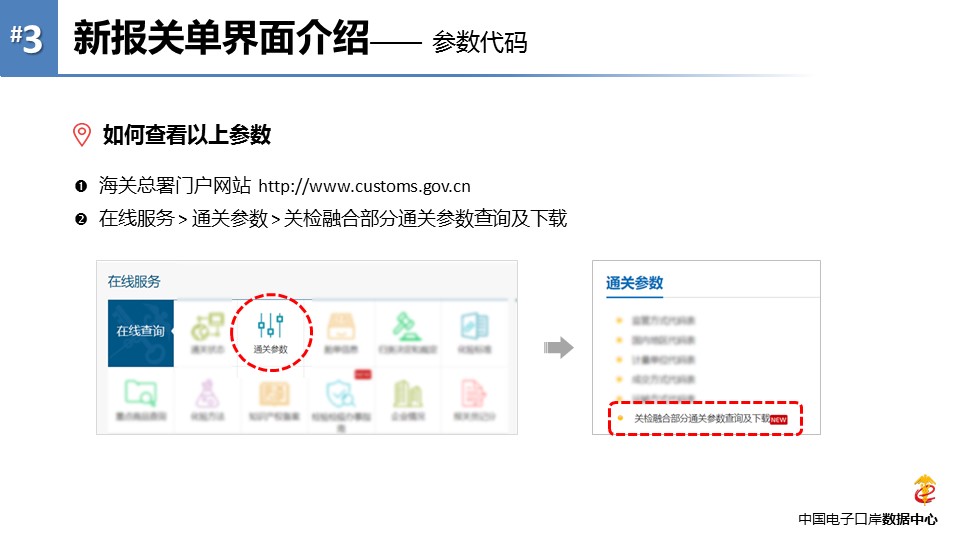Click the 通关状态 flowchart icon
Screen dimensions: 960x540
(207, 326)
